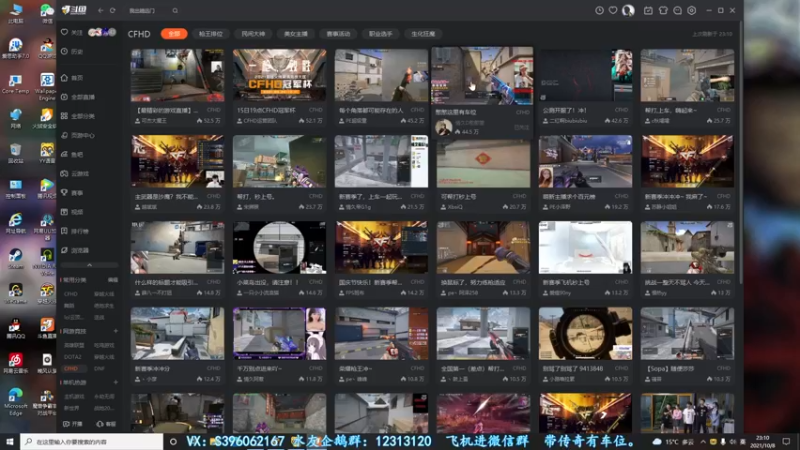
Task: Open the 【Sopa】 stream thumbnail
Action: click(687, 333)
